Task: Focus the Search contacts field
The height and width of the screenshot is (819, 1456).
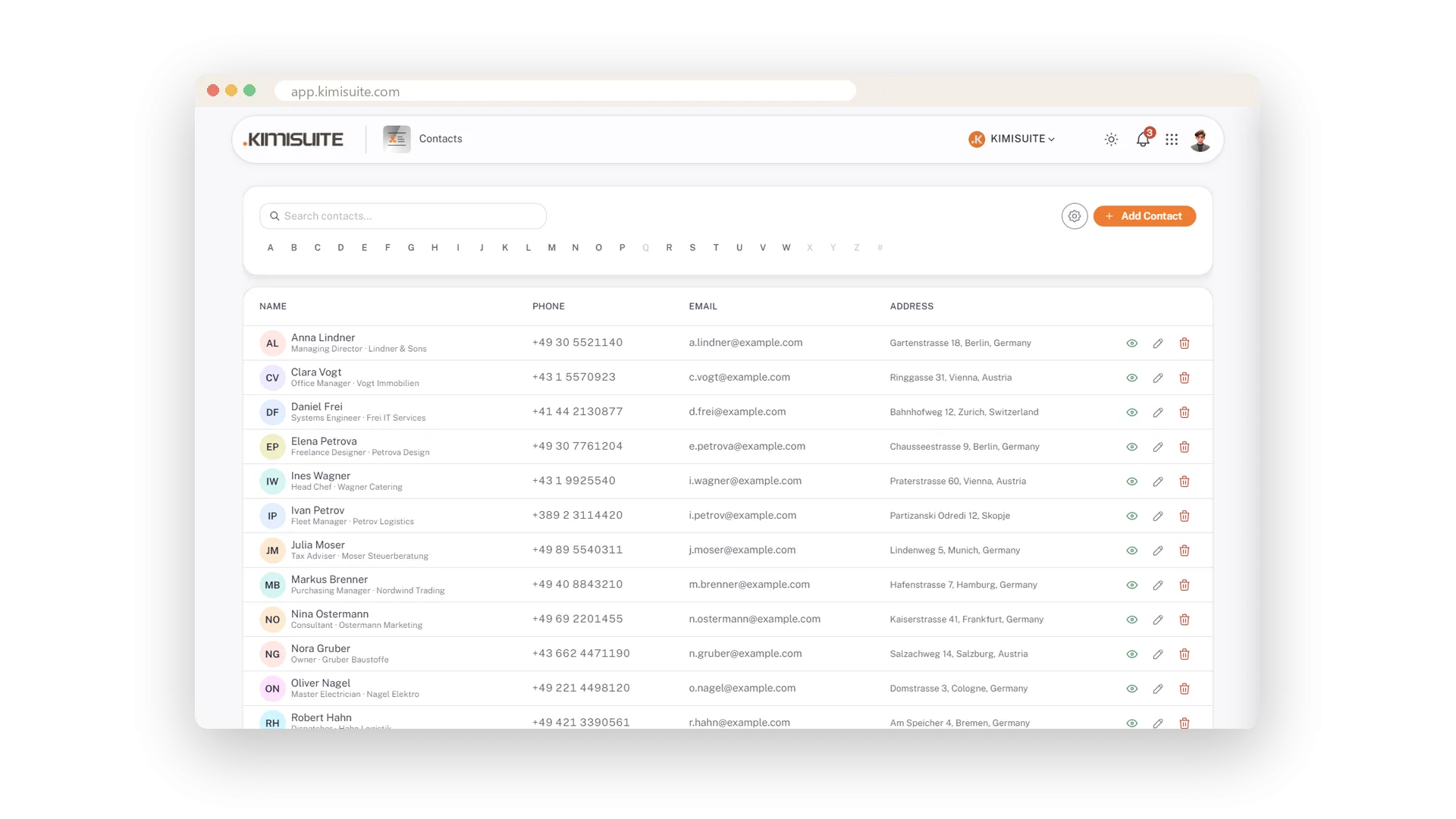Action: tap(403, 216)
